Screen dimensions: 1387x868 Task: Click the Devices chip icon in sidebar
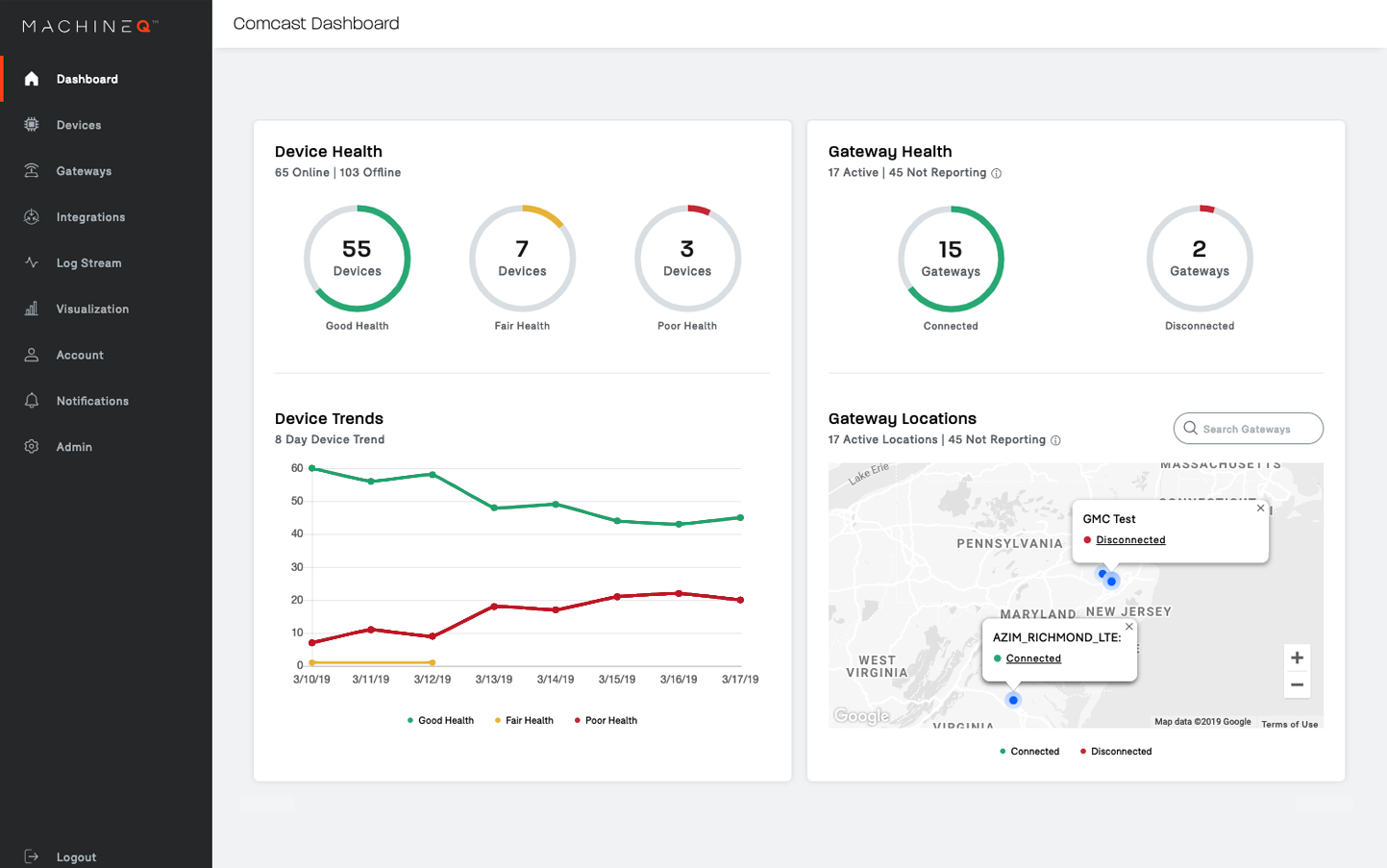[x=32, y=125]
